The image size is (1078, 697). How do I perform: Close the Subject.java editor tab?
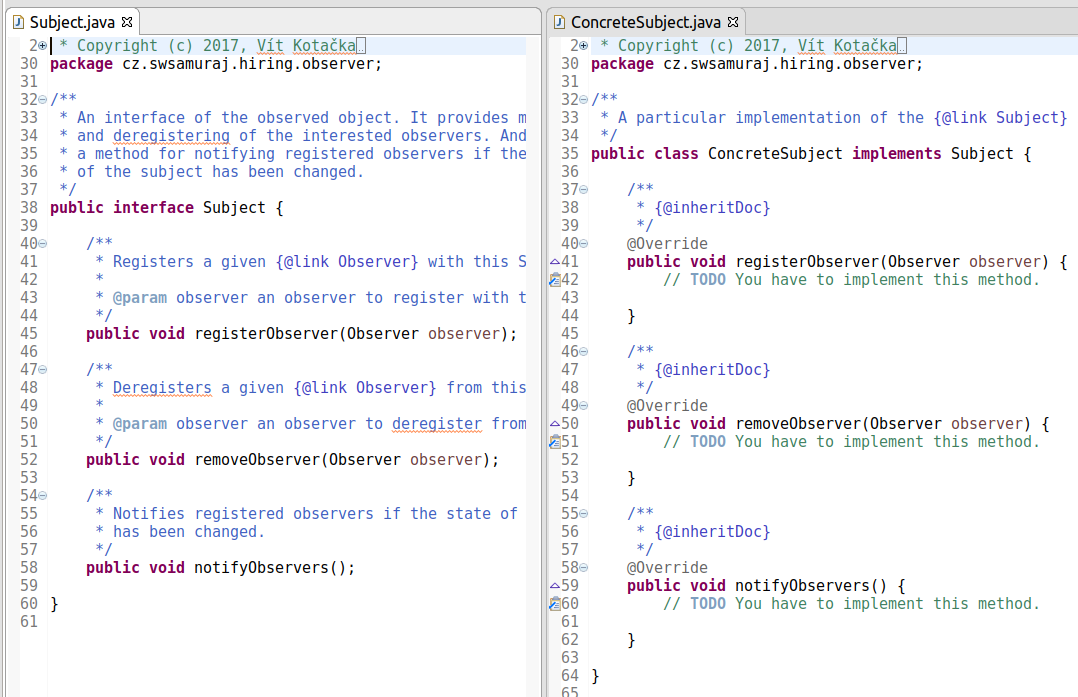click(126, 22)
